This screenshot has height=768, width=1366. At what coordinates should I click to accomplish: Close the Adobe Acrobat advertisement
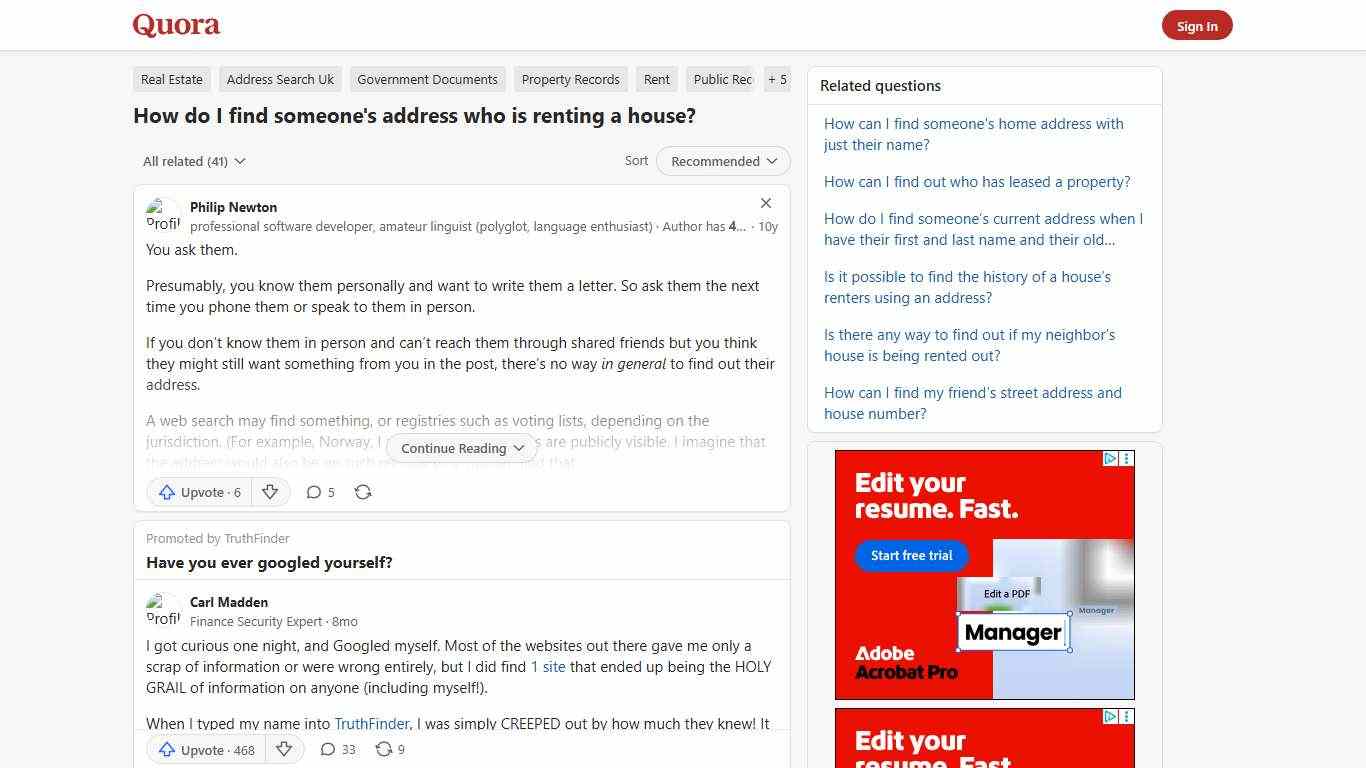[x=1127, y=458]
